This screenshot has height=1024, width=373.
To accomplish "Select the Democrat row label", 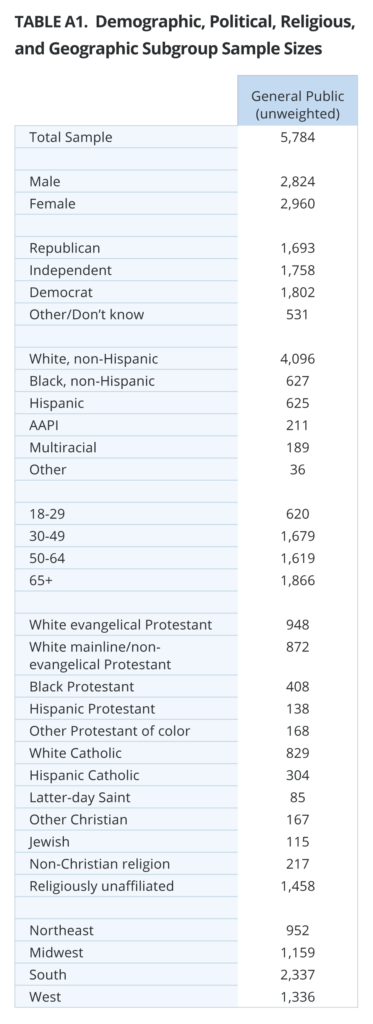I will click(x=61, y=293).
